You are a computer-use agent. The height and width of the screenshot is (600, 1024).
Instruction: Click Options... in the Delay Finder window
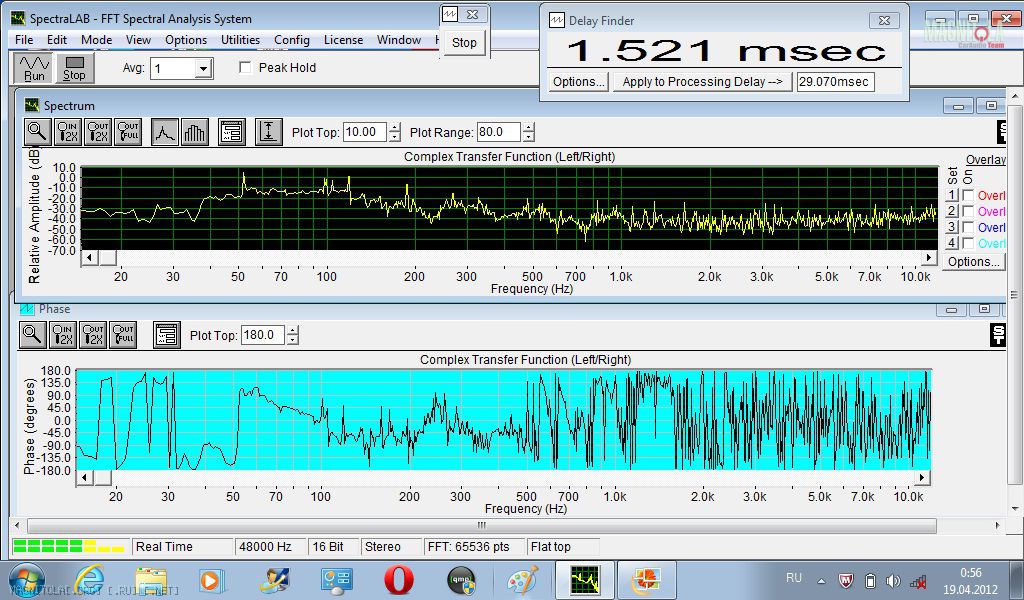tap(579, 82)
